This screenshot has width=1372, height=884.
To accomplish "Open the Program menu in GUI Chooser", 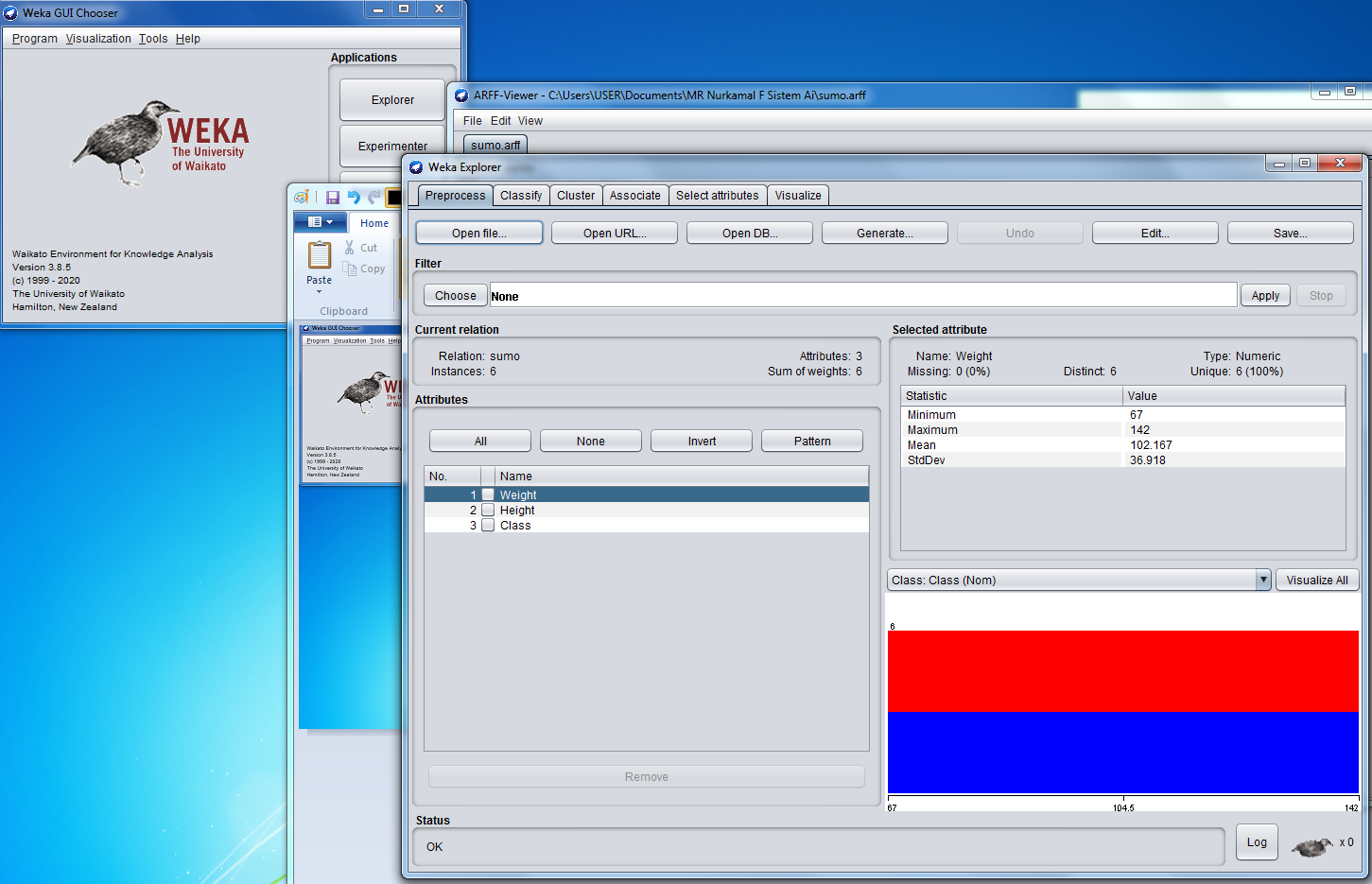I will point(35,39).
